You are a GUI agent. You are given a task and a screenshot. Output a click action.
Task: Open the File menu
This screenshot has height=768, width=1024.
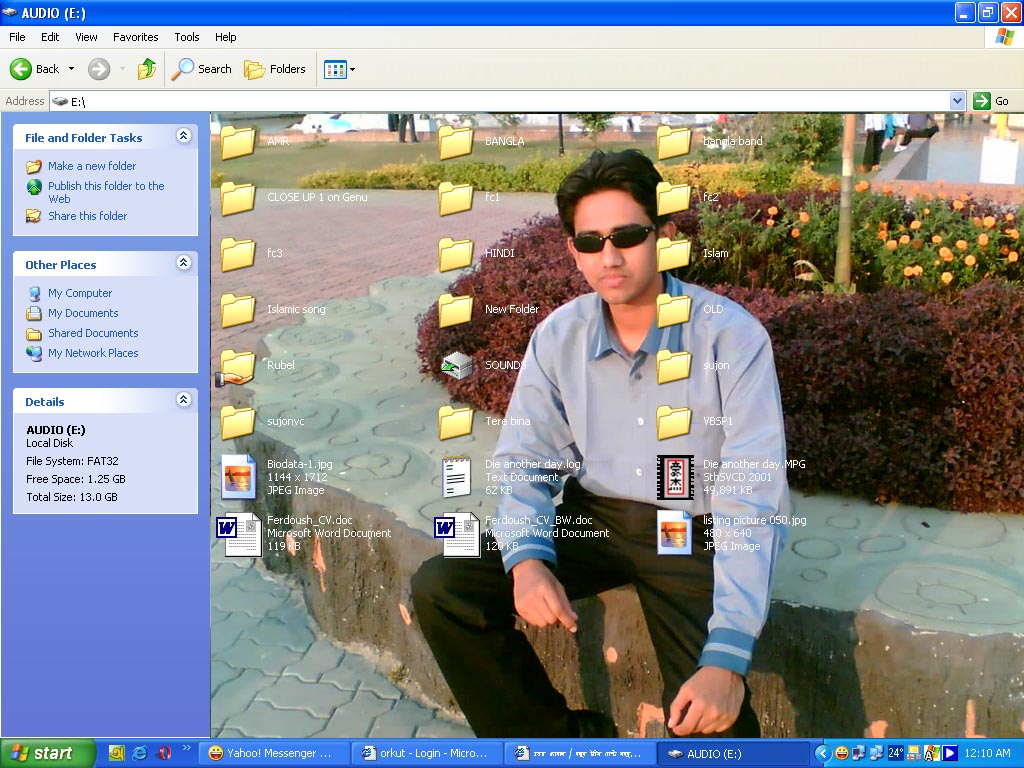click(17, 37)
